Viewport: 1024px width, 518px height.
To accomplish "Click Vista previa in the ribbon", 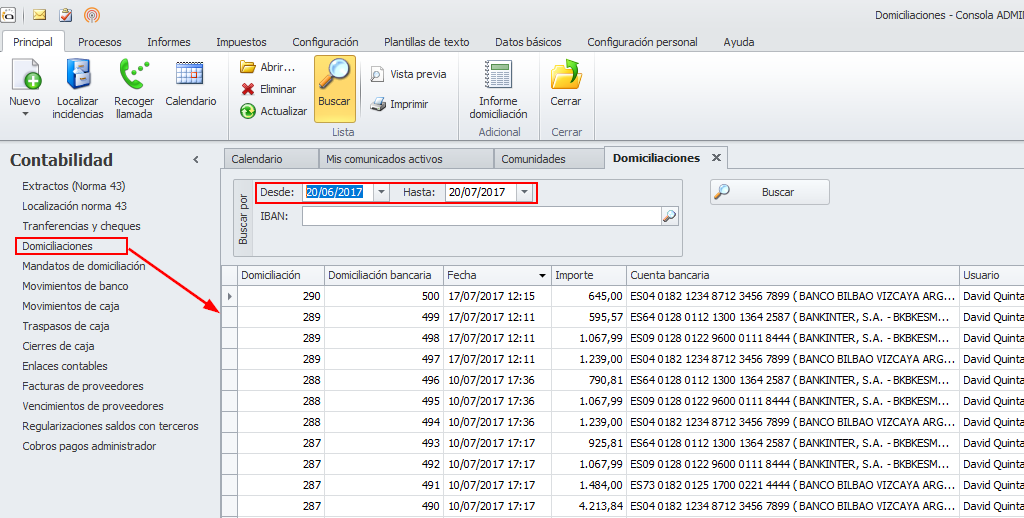I will 408,74.
